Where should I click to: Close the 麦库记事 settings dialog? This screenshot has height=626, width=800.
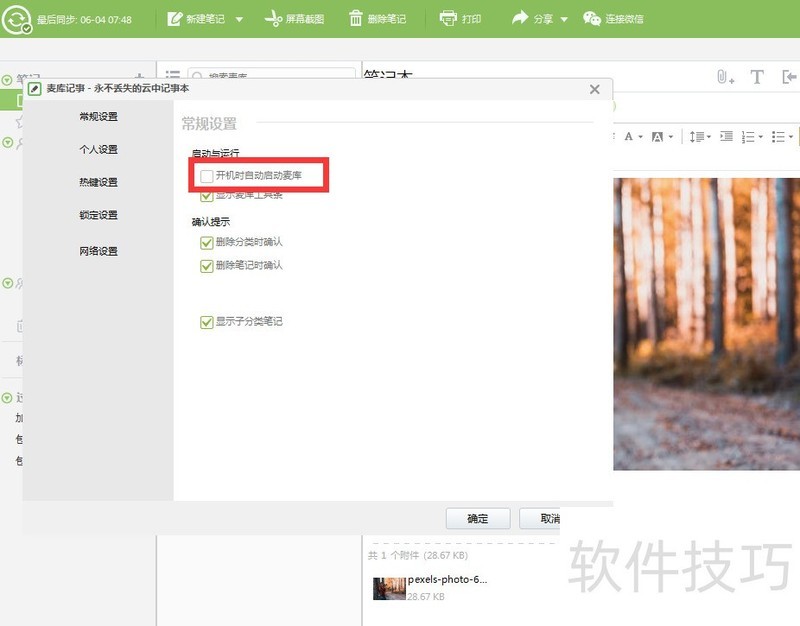coord(594,89)
